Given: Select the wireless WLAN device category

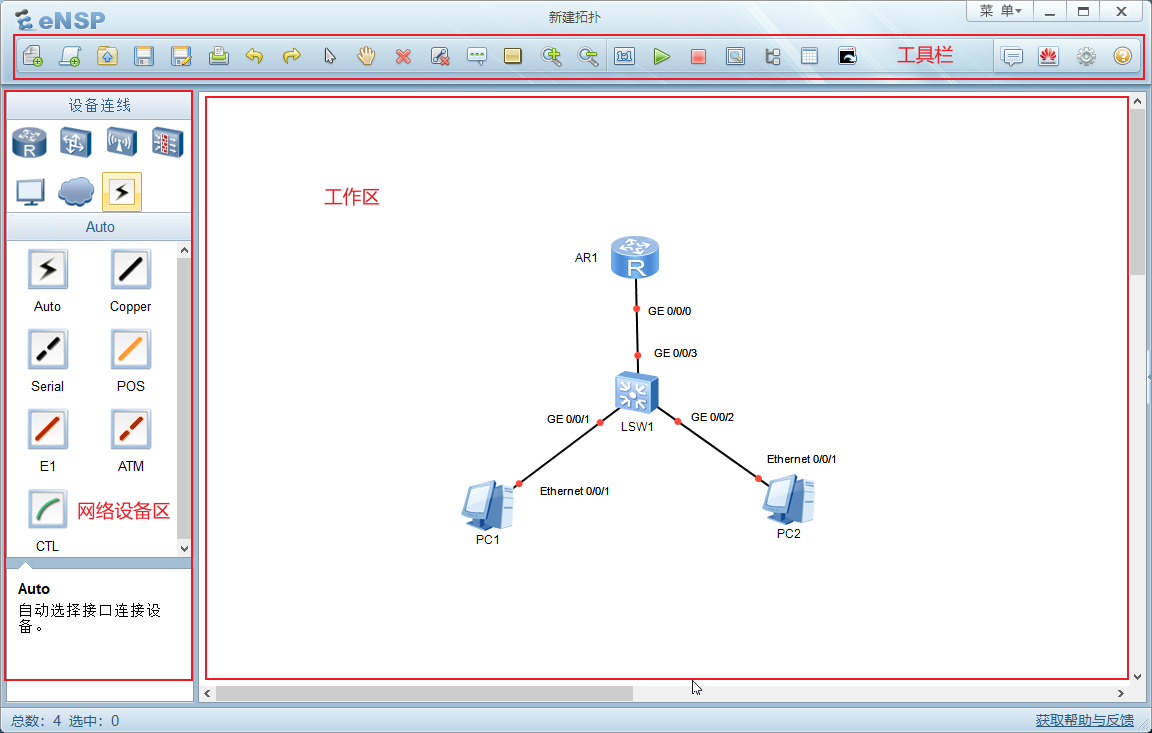Looking at the screenshot, I should [121, 142].
